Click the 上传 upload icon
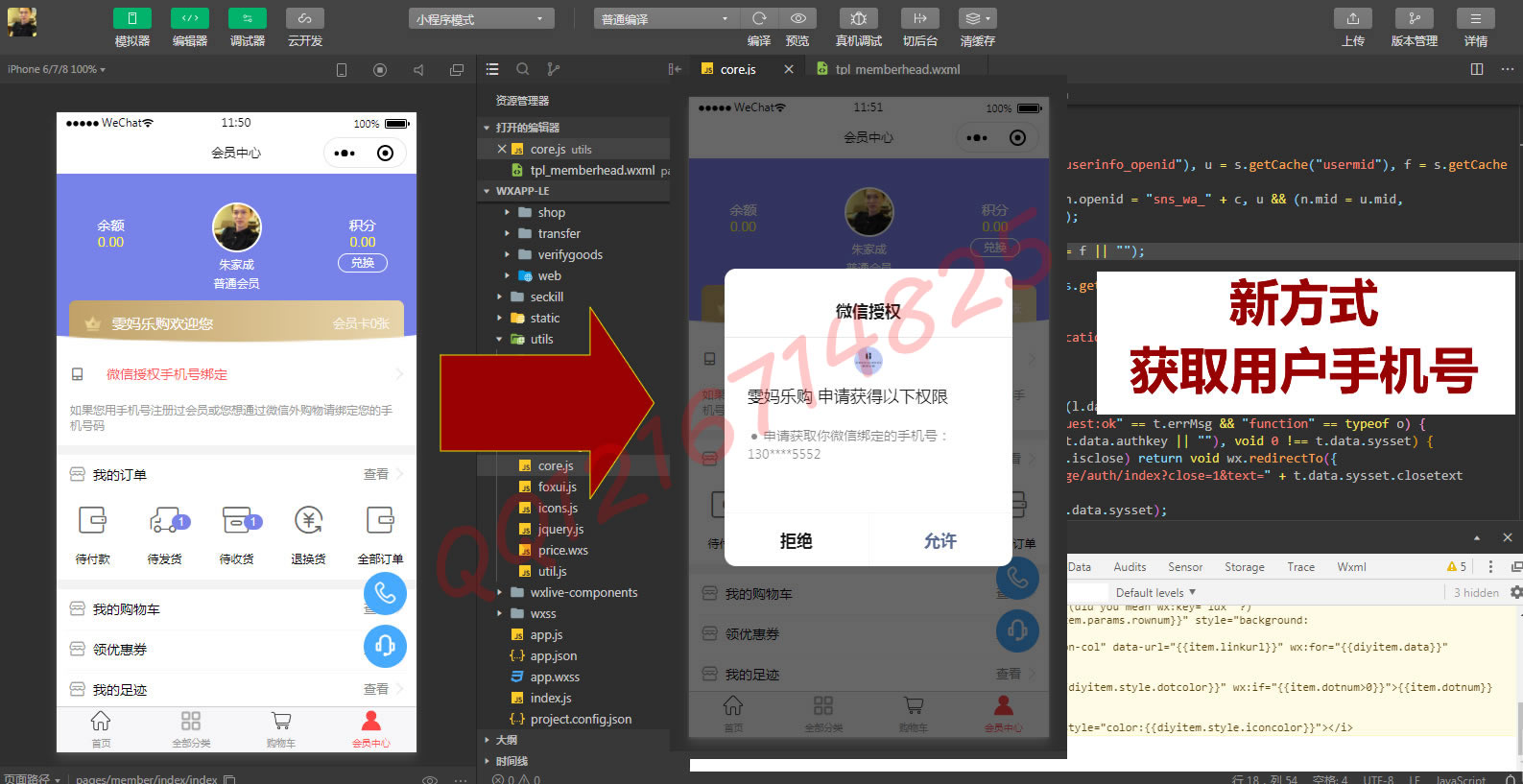The height and width of the screenshot is (784, 1523). click(x=1353, y=18)
